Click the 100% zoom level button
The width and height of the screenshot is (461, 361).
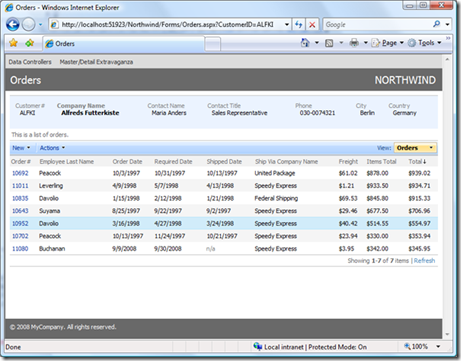[416, 347]
